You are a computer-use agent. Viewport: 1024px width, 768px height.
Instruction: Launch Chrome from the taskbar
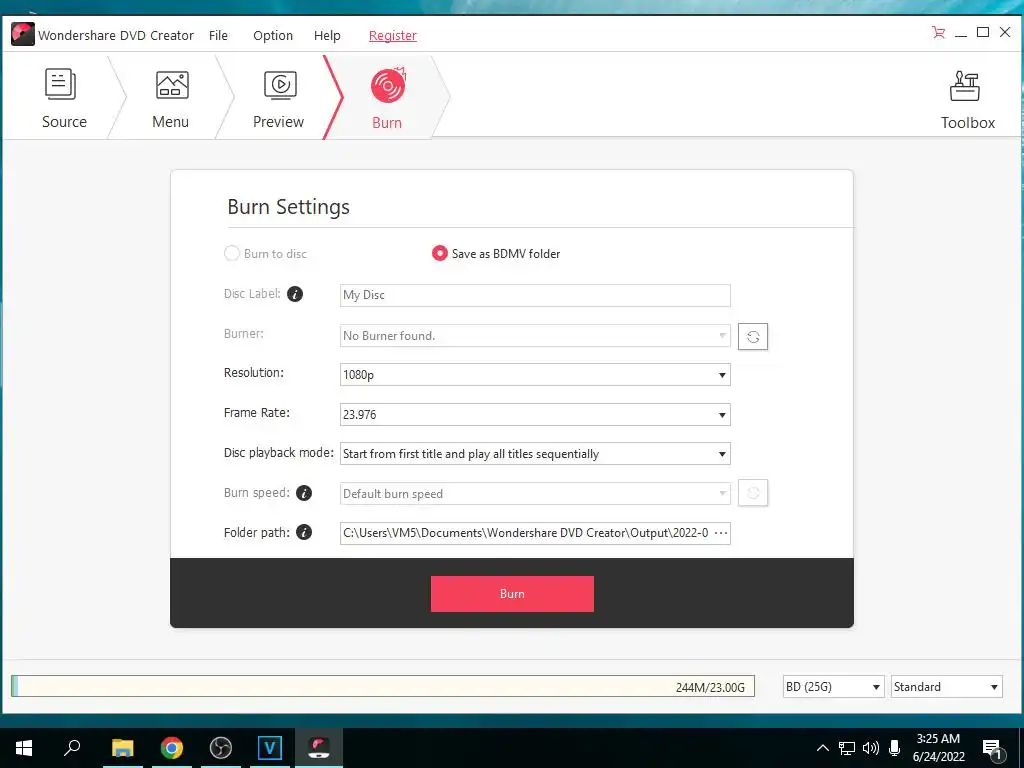[172, 748]
